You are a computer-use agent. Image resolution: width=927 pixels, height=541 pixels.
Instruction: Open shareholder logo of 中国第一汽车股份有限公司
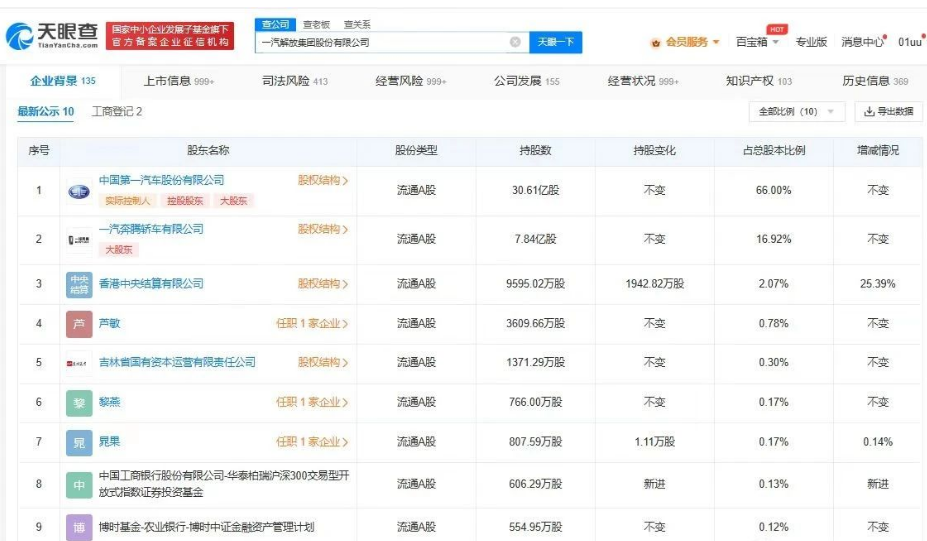79,191
